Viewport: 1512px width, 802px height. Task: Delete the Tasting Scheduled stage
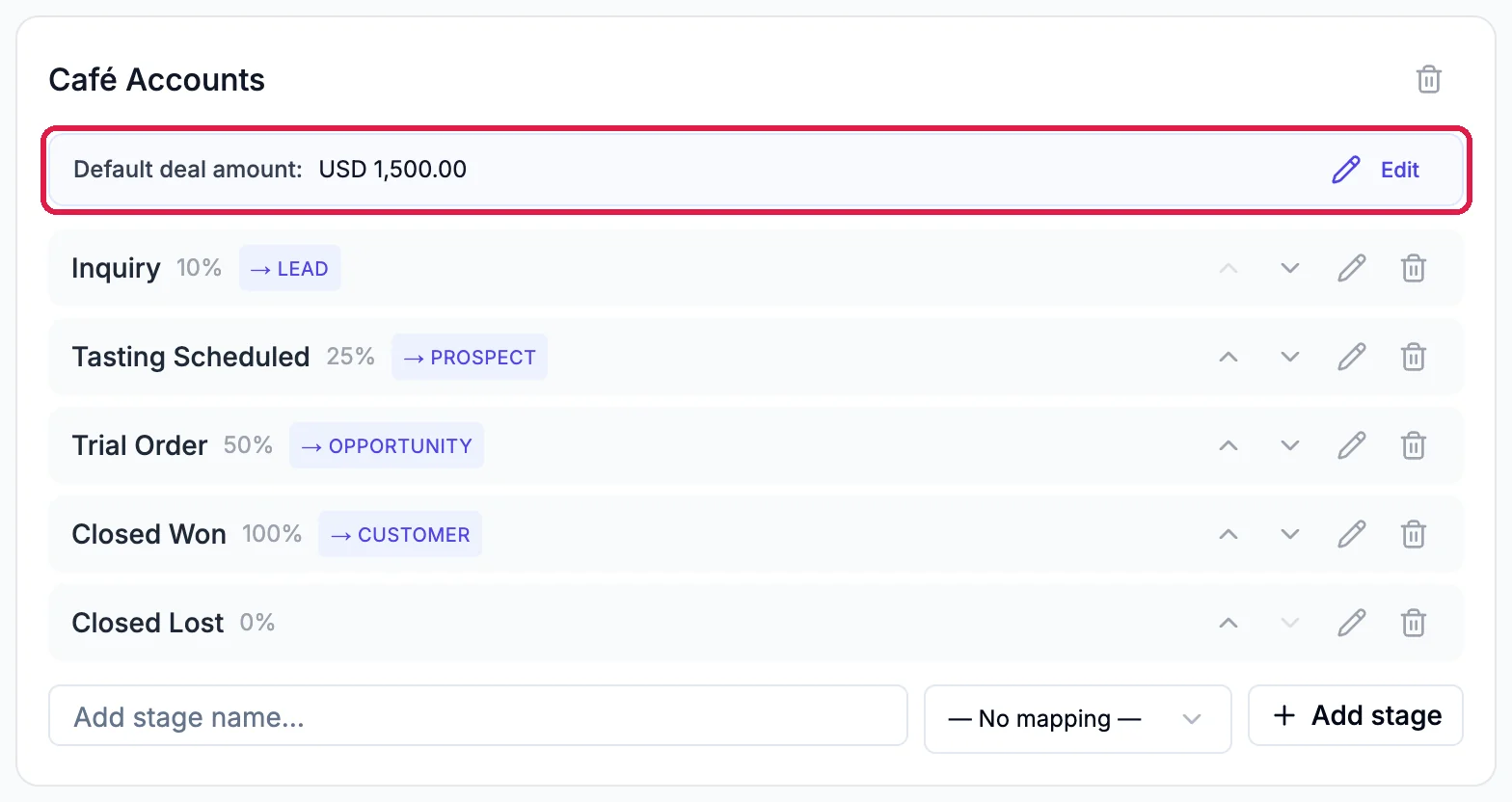pos(1414,357)
